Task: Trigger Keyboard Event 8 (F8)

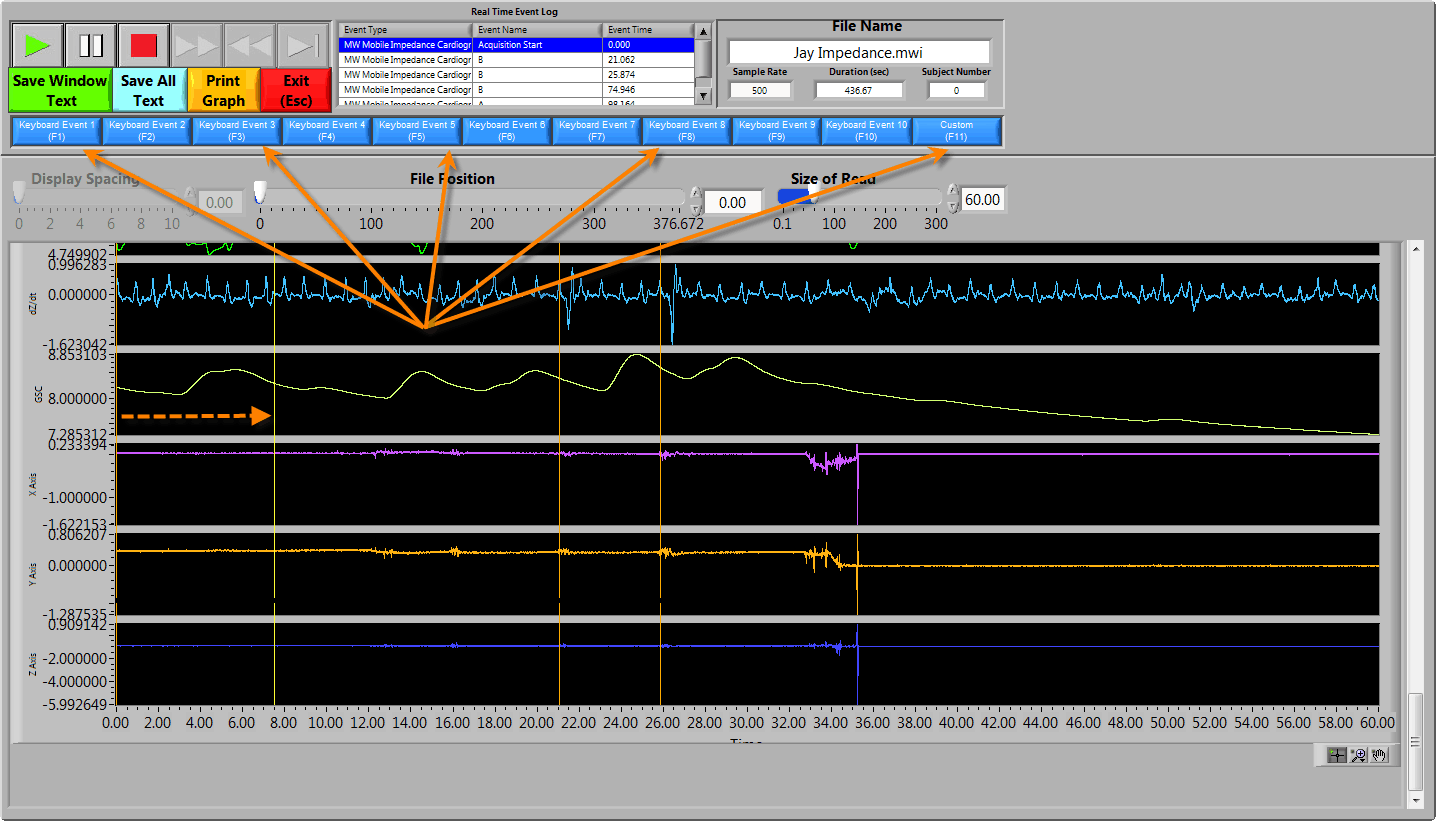Action: (687, 131)
